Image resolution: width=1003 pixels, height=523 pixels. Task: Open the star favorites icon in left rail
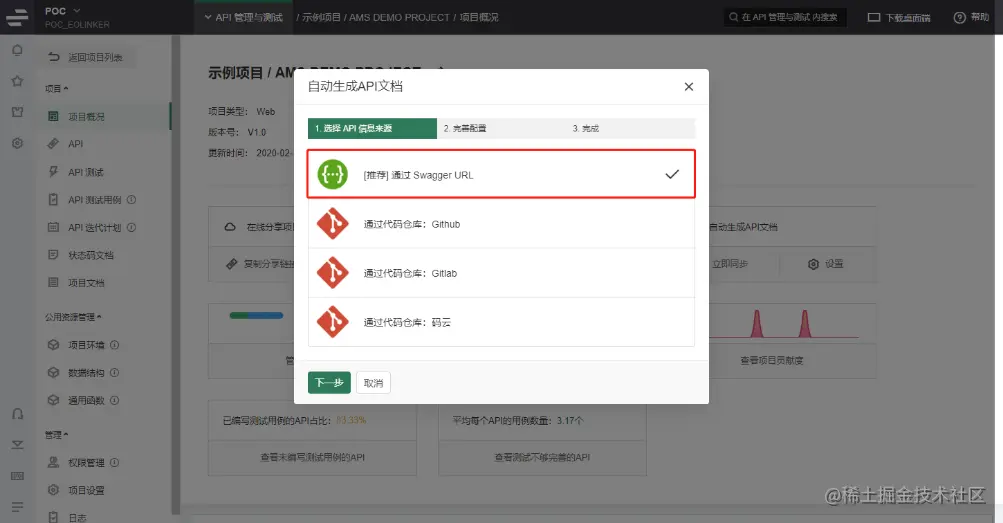pos(17,81)
